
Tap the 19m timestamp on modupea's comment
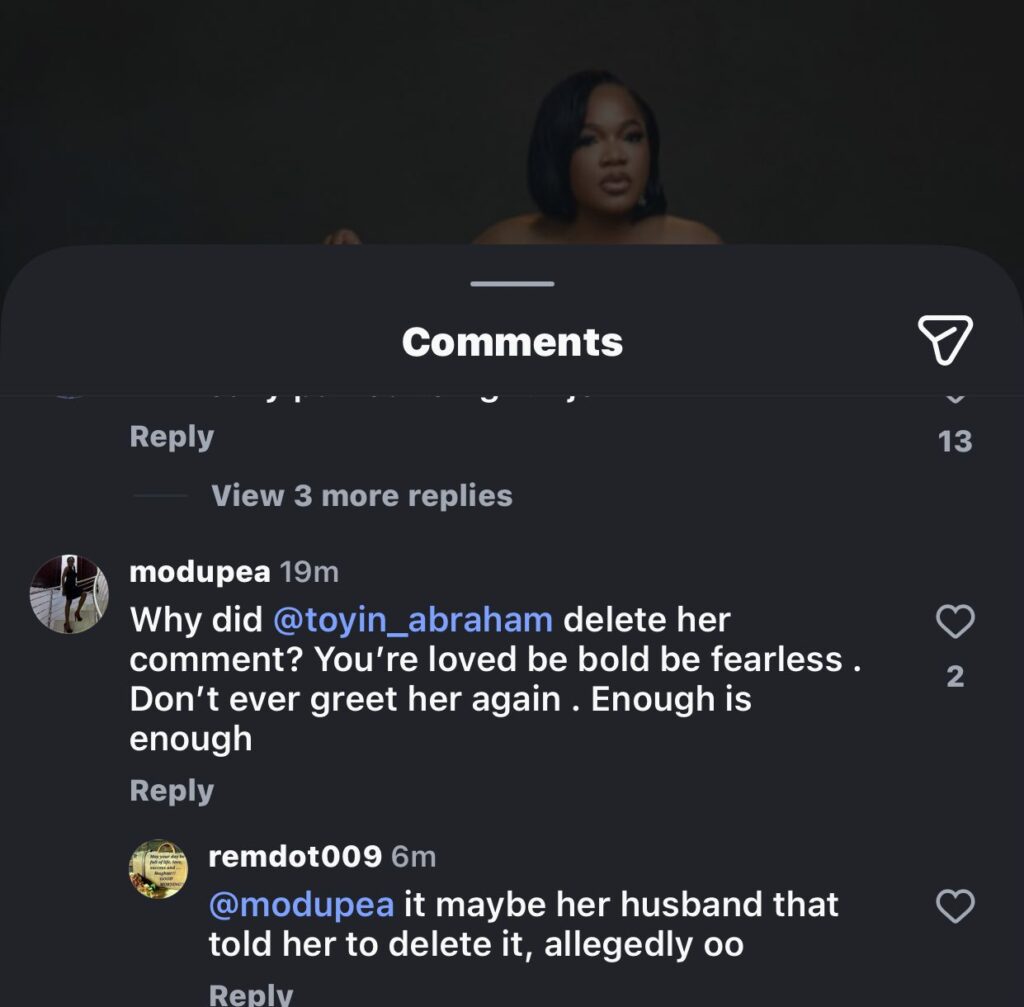[309, 572]
